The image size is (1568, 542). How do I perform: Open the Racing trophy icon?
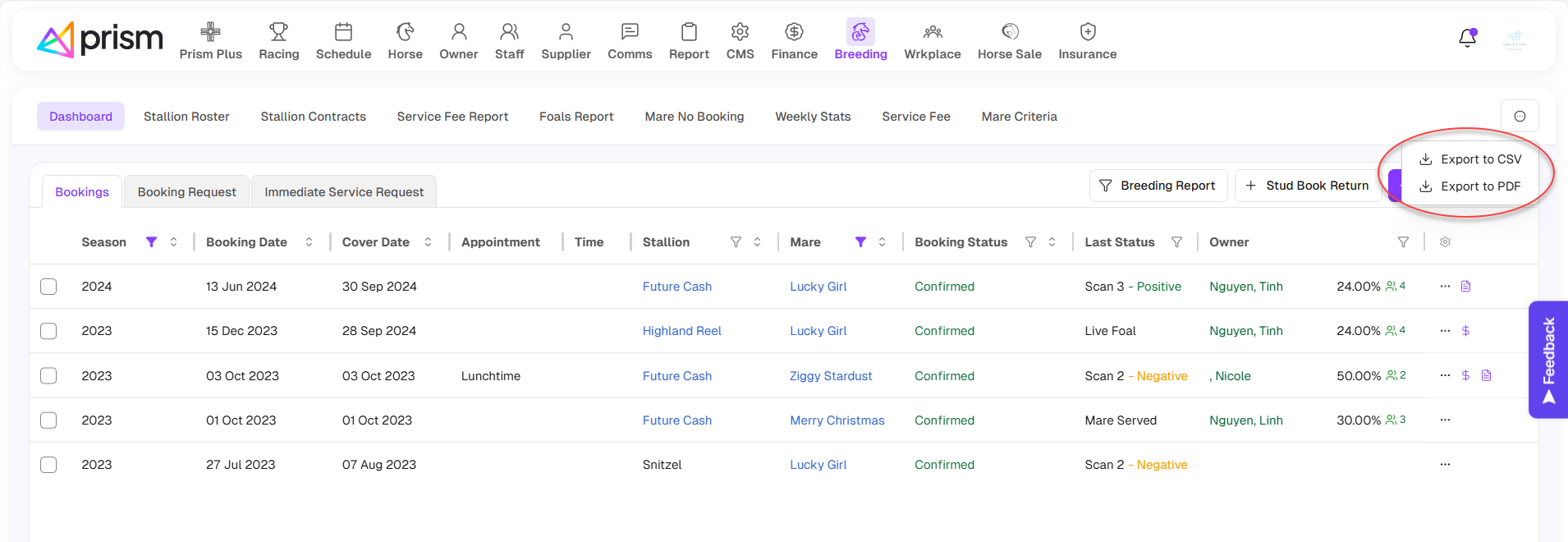[x=278, y=33]
